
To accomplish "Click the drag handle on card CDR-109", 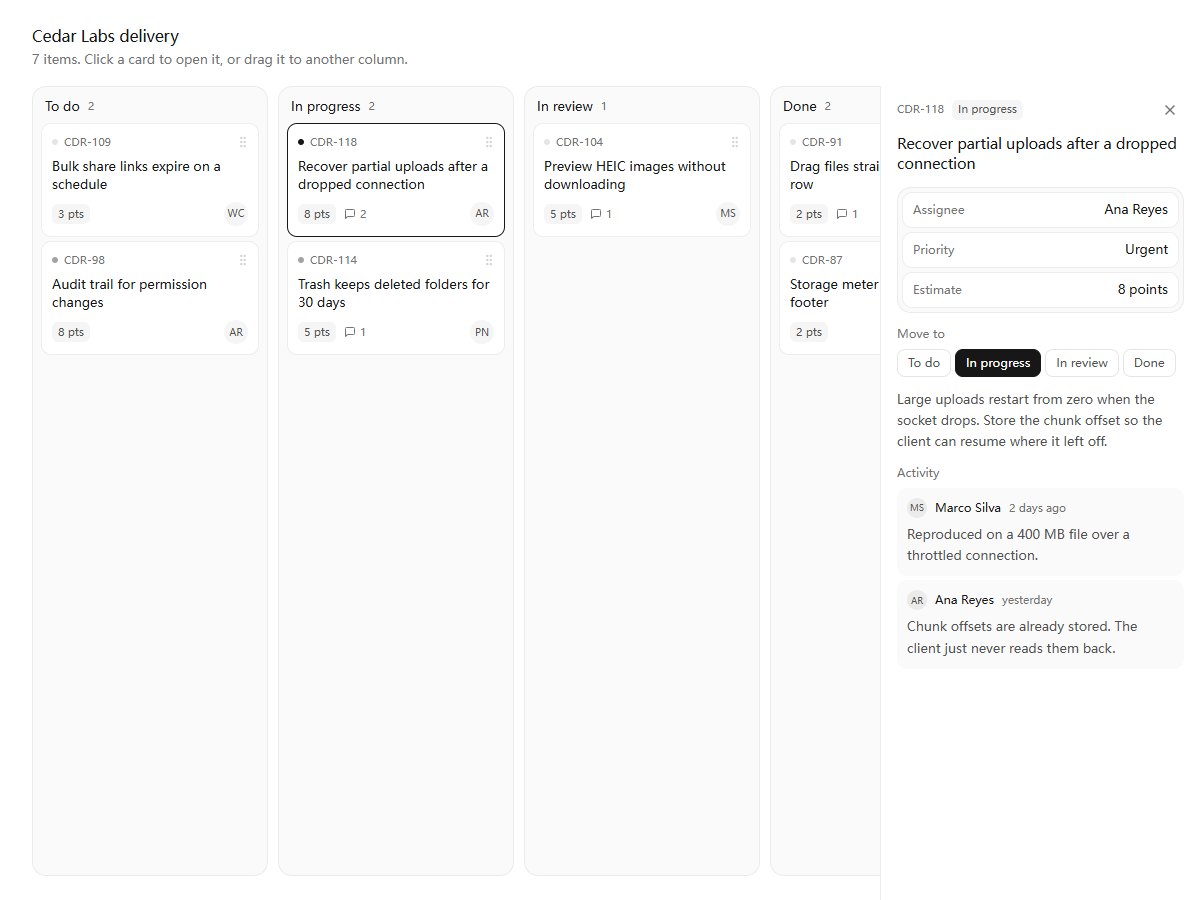I will point(243,142).
